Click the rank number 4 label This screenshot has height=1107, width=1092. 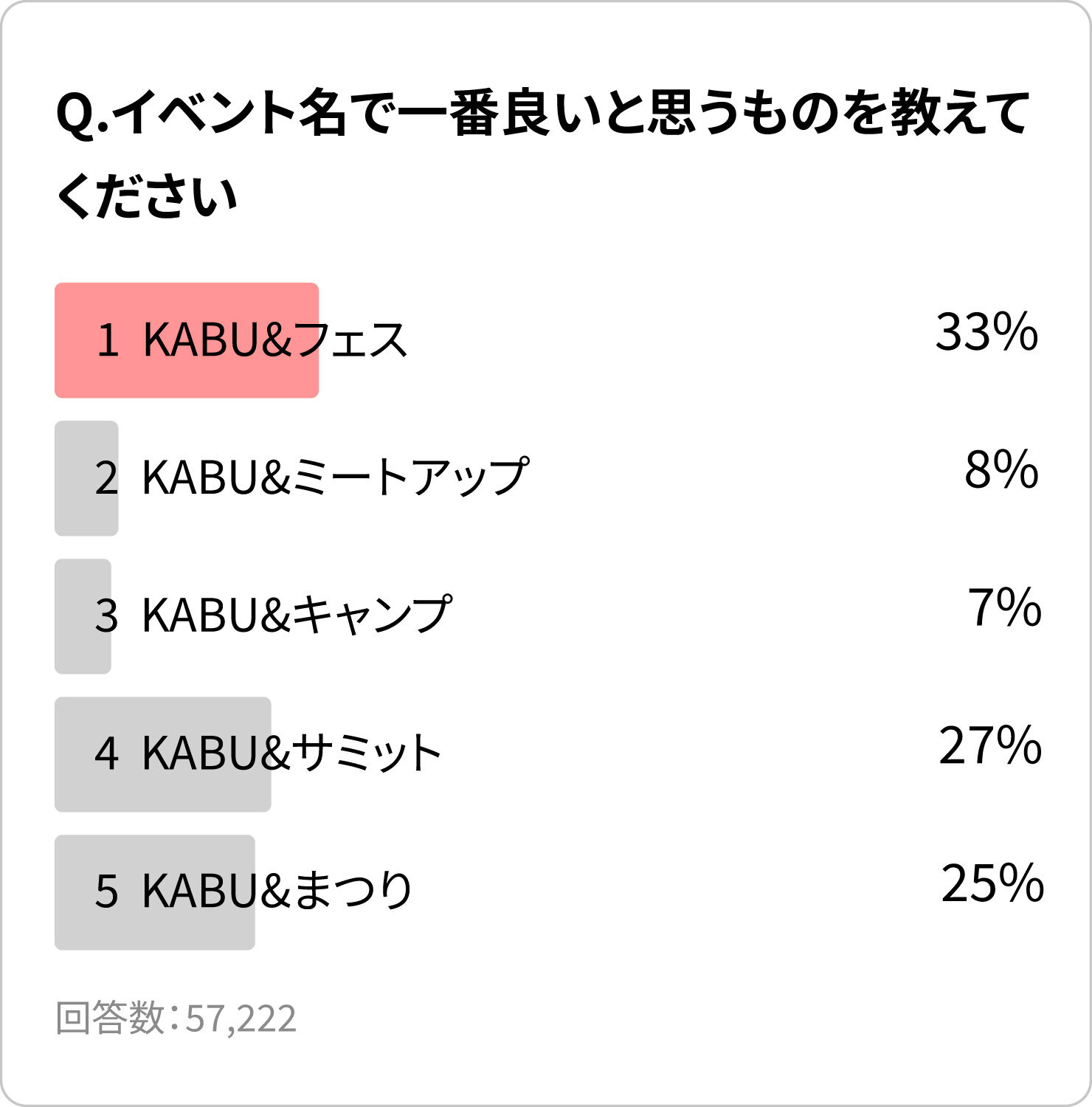coord(106,754)
